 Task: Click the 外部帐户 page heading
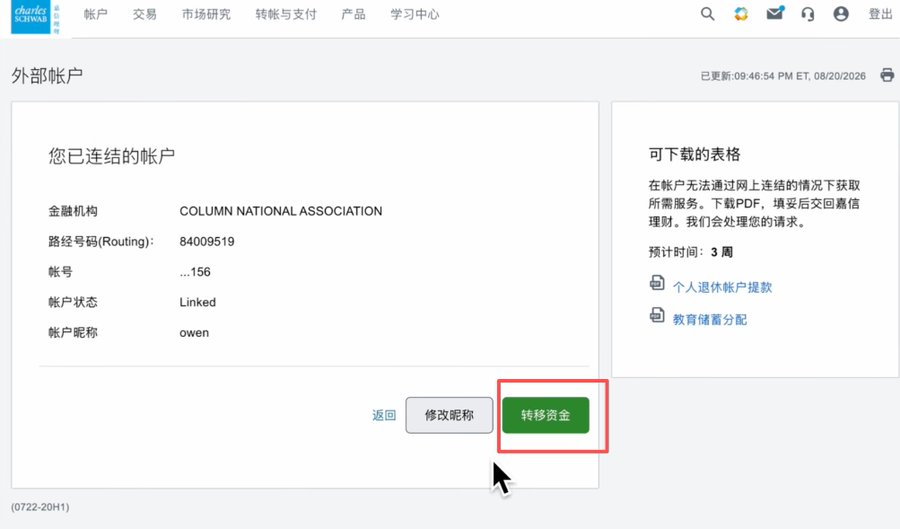47,76
